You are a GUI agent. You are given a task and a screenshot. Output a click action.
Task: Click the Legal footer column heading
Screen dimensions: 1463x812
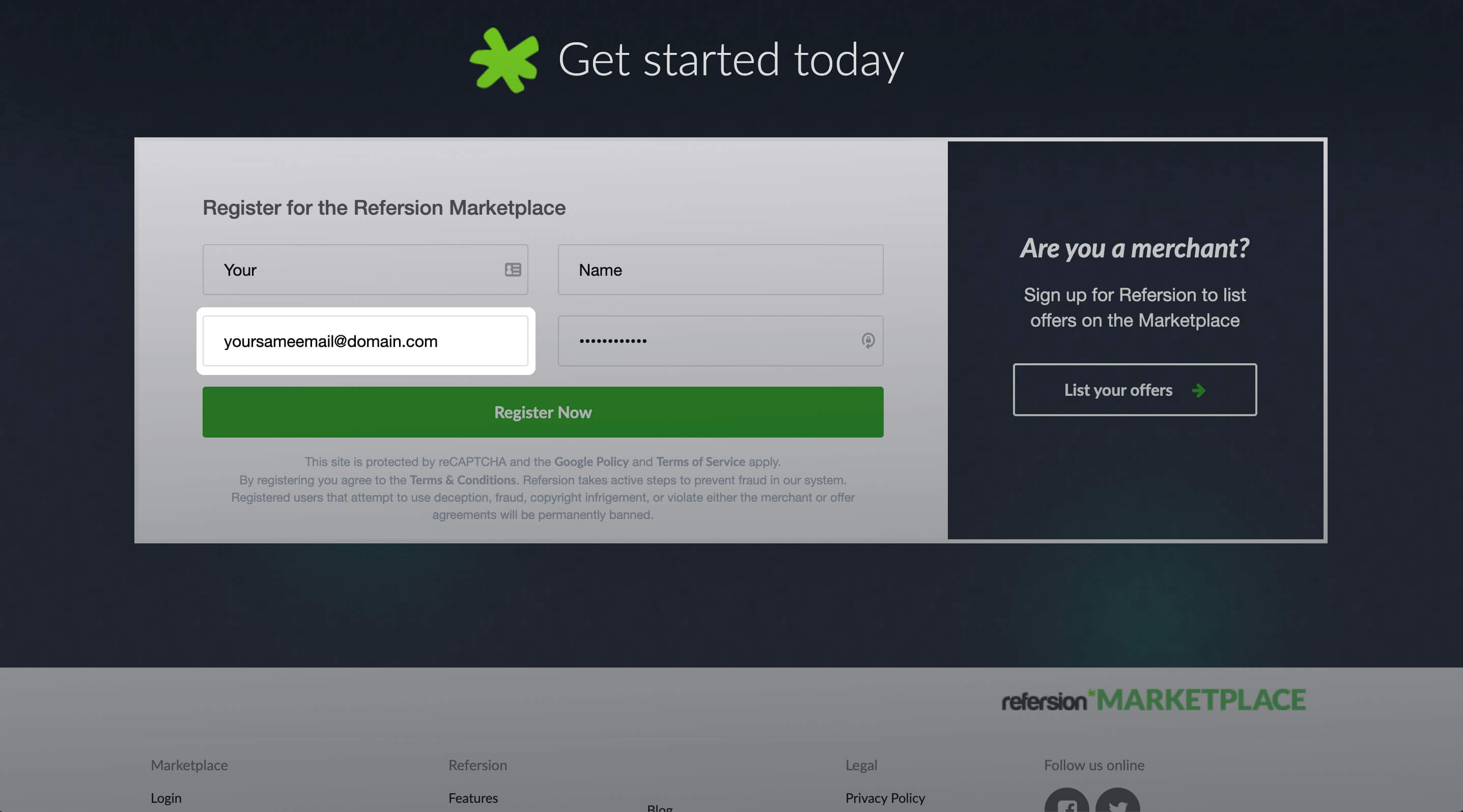tap(861, 765)
